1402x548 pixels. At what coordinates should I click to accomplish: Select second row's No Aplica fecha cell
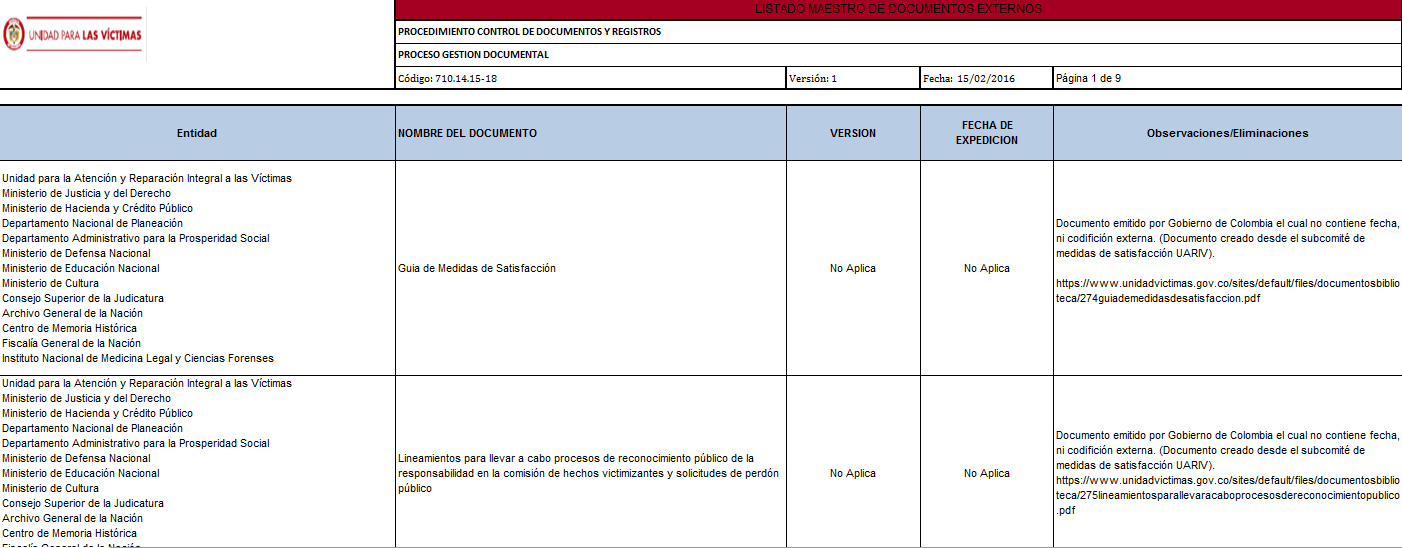[987, 473]
